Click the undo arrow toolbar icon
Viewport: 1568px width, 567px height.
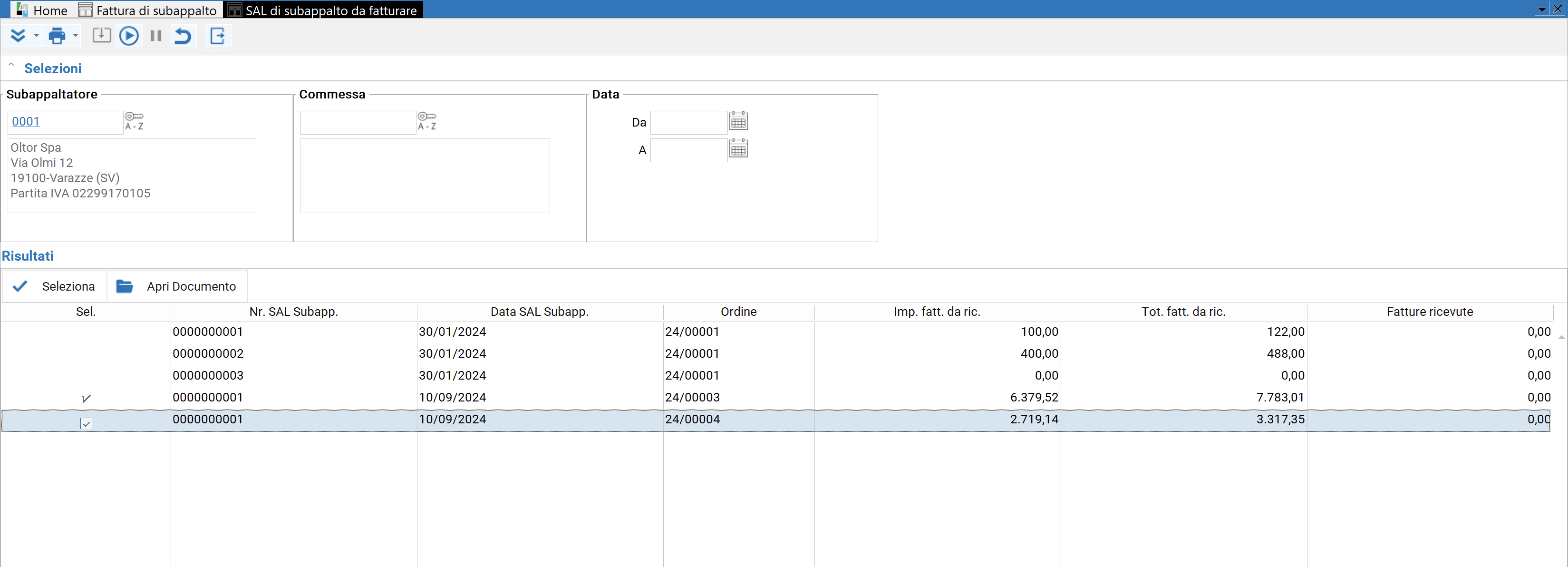tap(183, 36)
